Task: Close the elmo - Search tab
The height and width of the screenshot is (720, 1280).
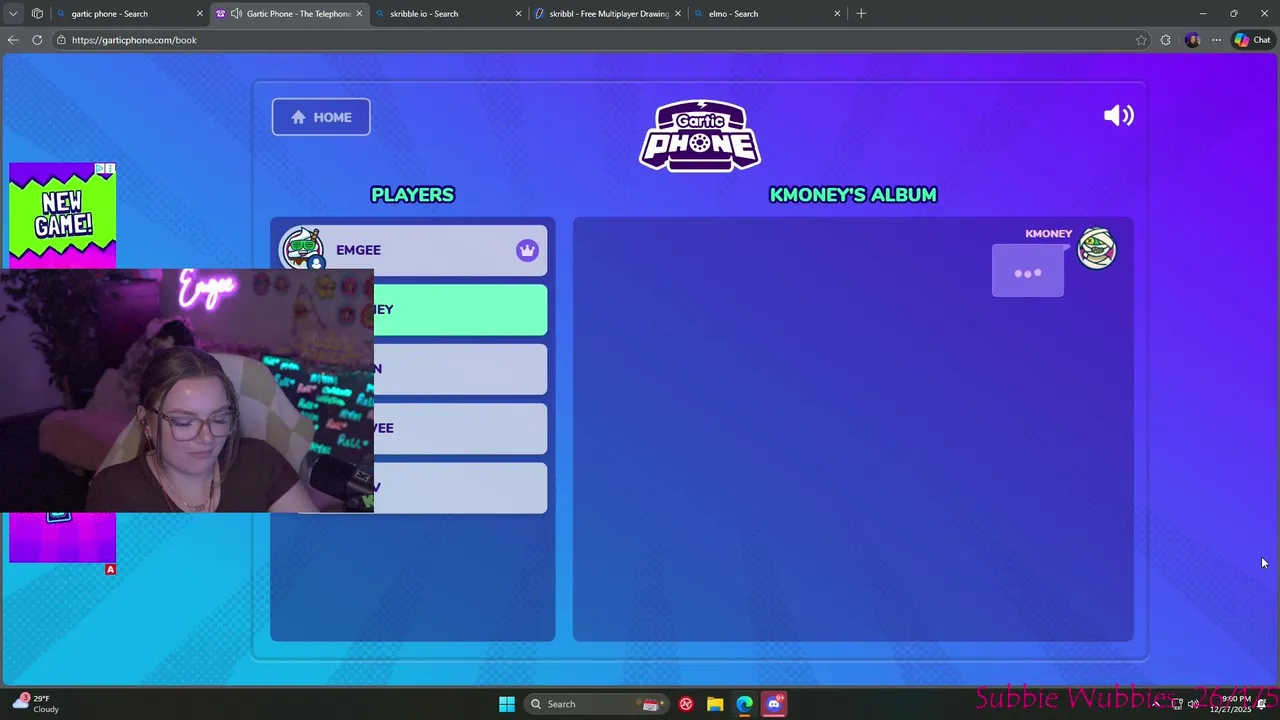Action: (x=837, y=14)
